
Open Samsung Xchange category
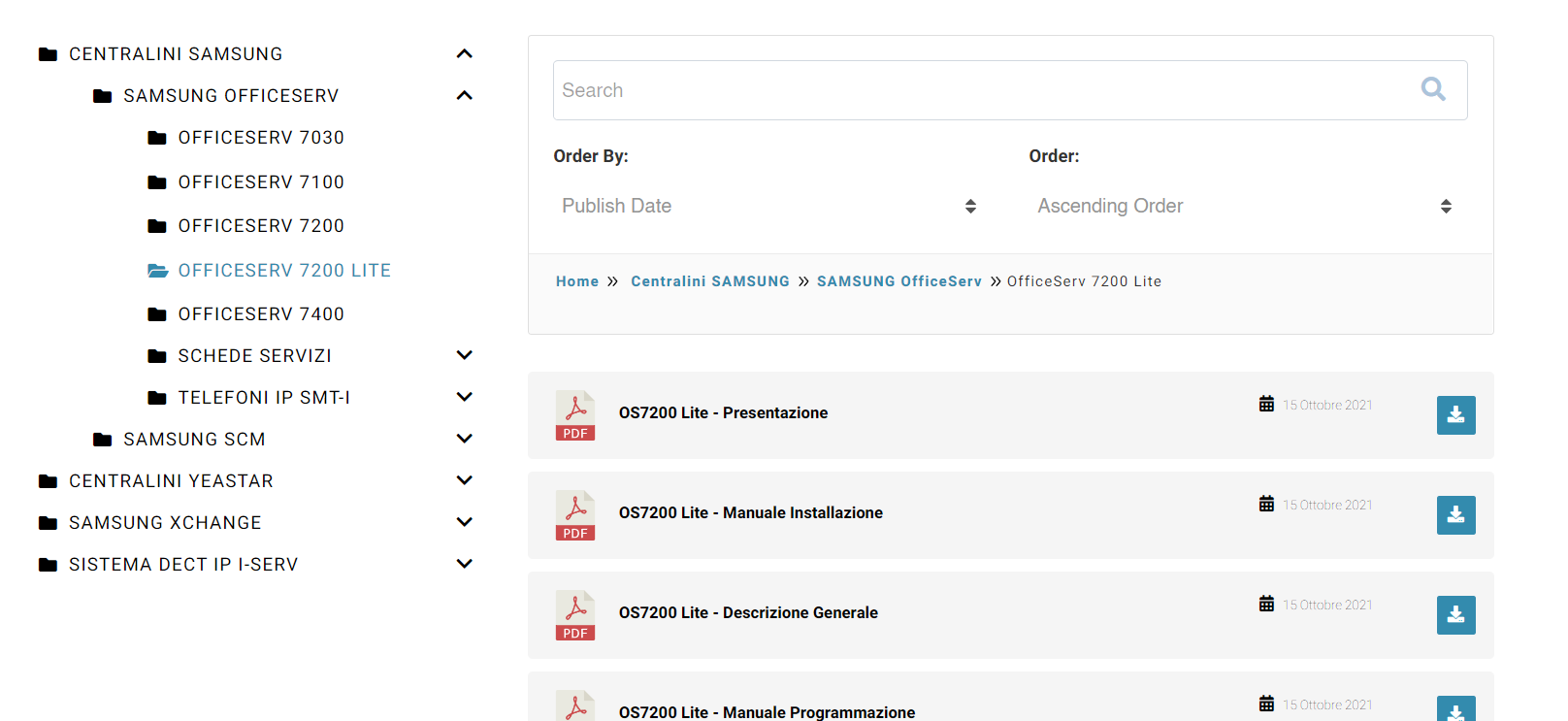coord(165,523)
